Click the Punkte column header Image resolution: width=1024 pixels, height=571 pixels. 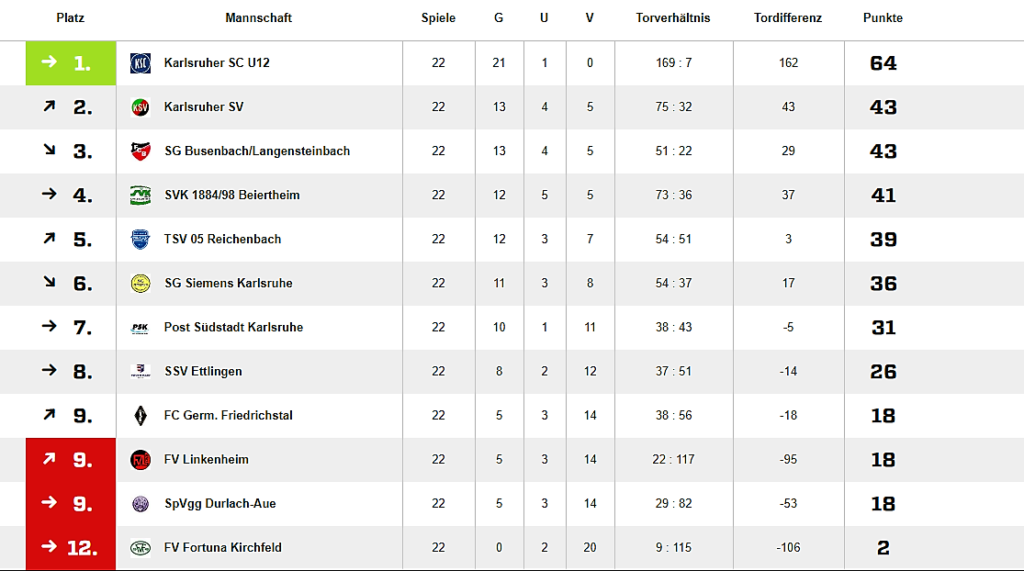tap(883, 18)
